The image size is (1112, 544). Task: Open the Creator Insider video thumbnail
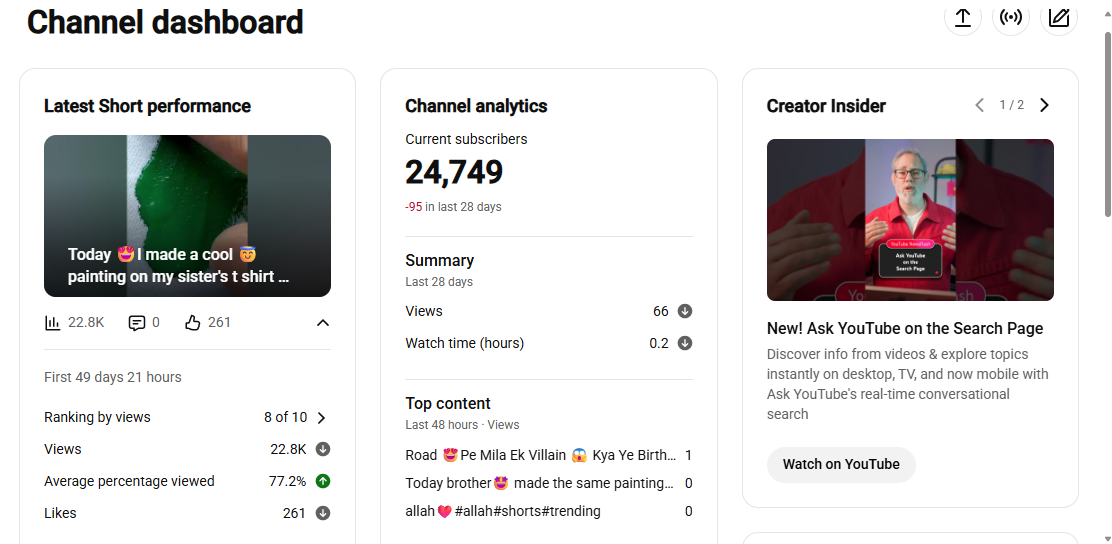pos(910,220)
